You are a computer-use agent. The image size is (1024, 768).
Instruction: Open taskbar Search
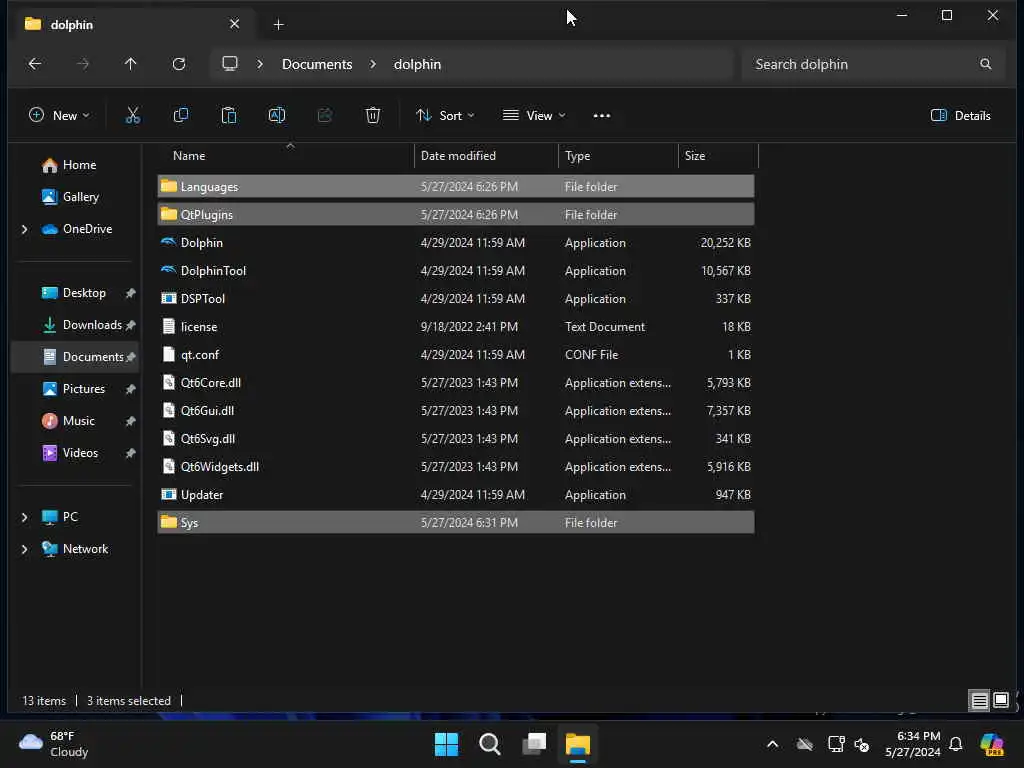tap(490, 744)
